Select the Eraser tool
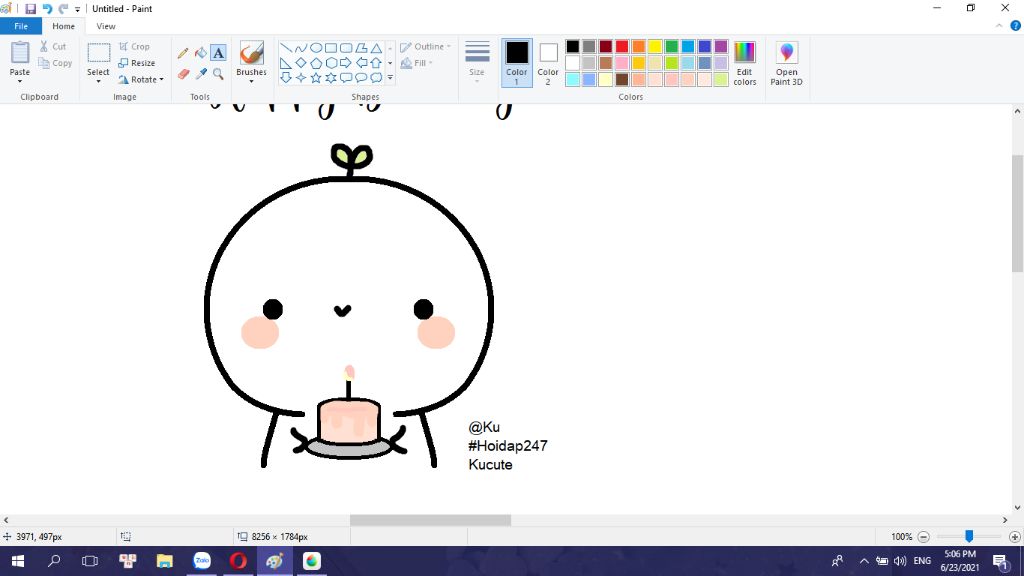The height and width of the screenshot is (576, 1024). pyautogui.click(x=183, y=74)
